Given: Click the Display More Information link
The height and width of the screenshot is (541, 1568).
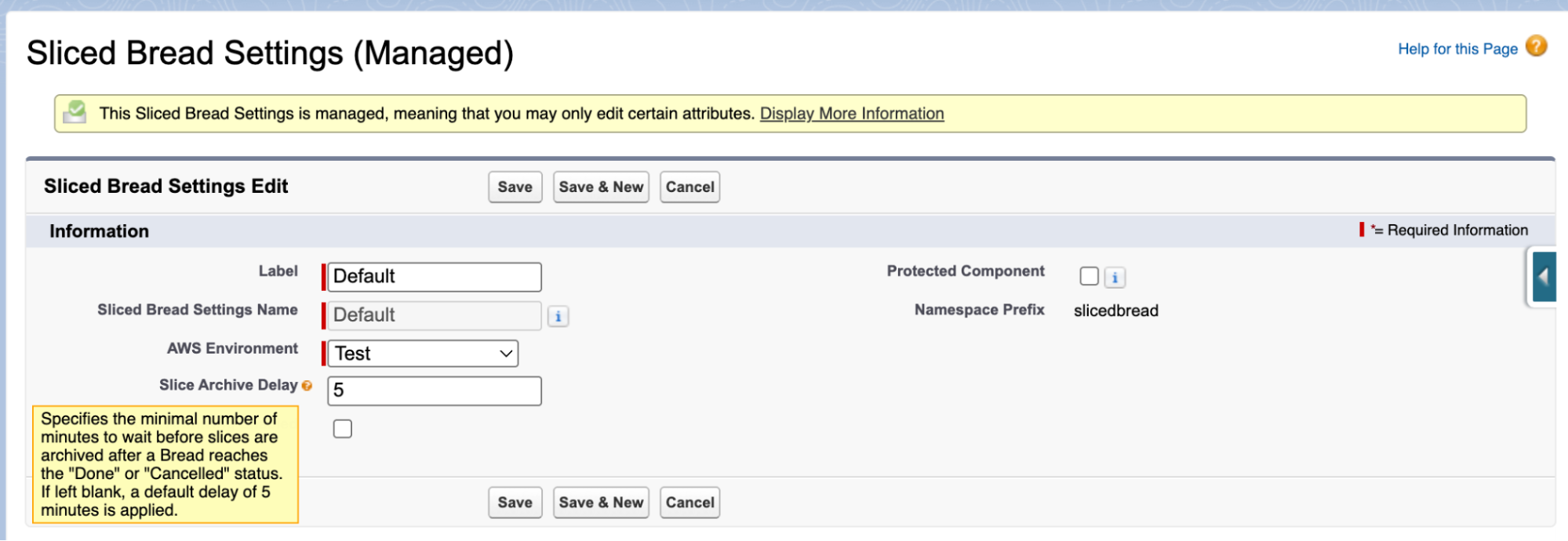Looking at the screenshot, I should pos(852,114).
